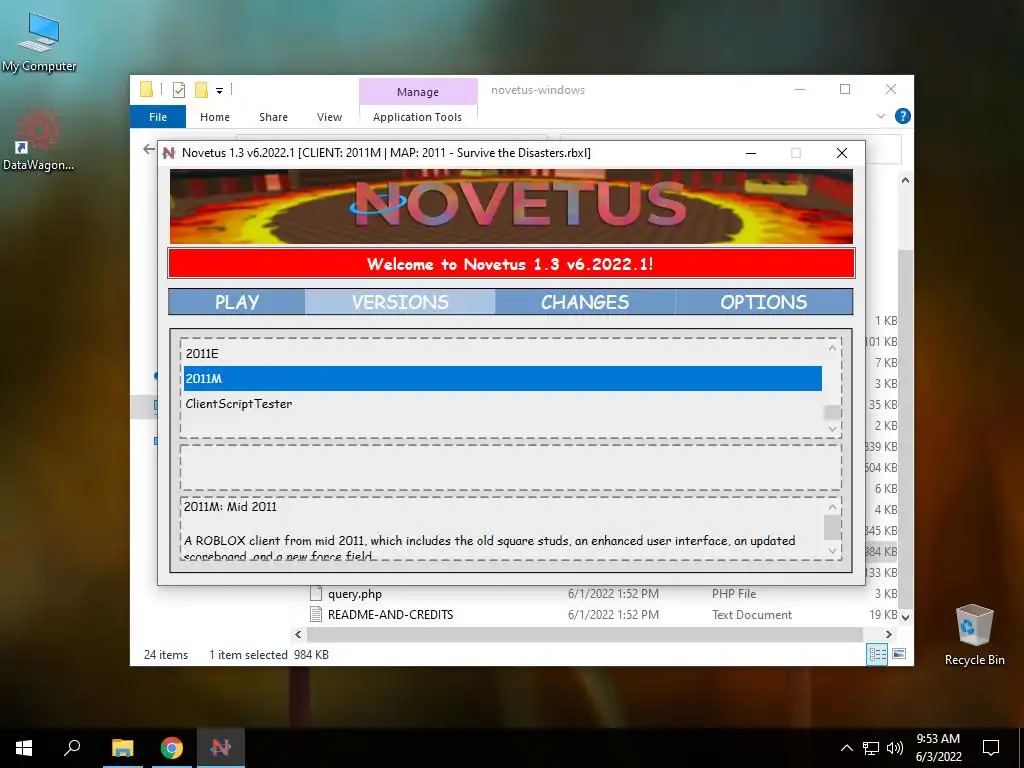Click the taskbar clock showing 9:53 AM

coord(938,748)
